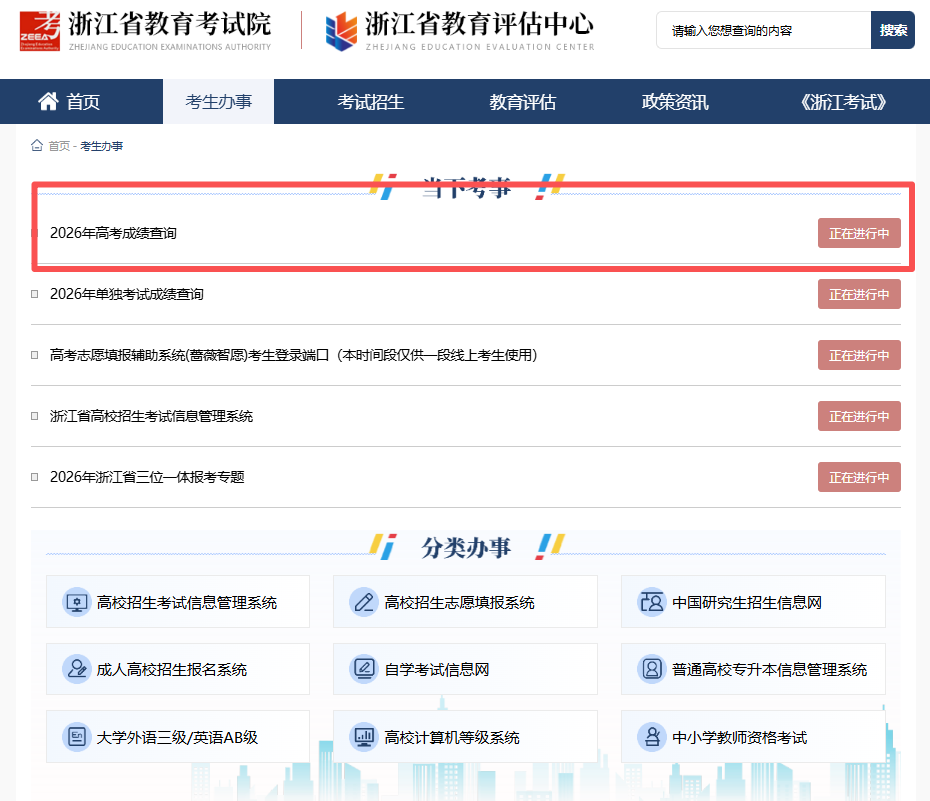930x801 pixels.
Task: Click the 浙江省教育评估中心 title text
Action: click(x=479, y=24)
